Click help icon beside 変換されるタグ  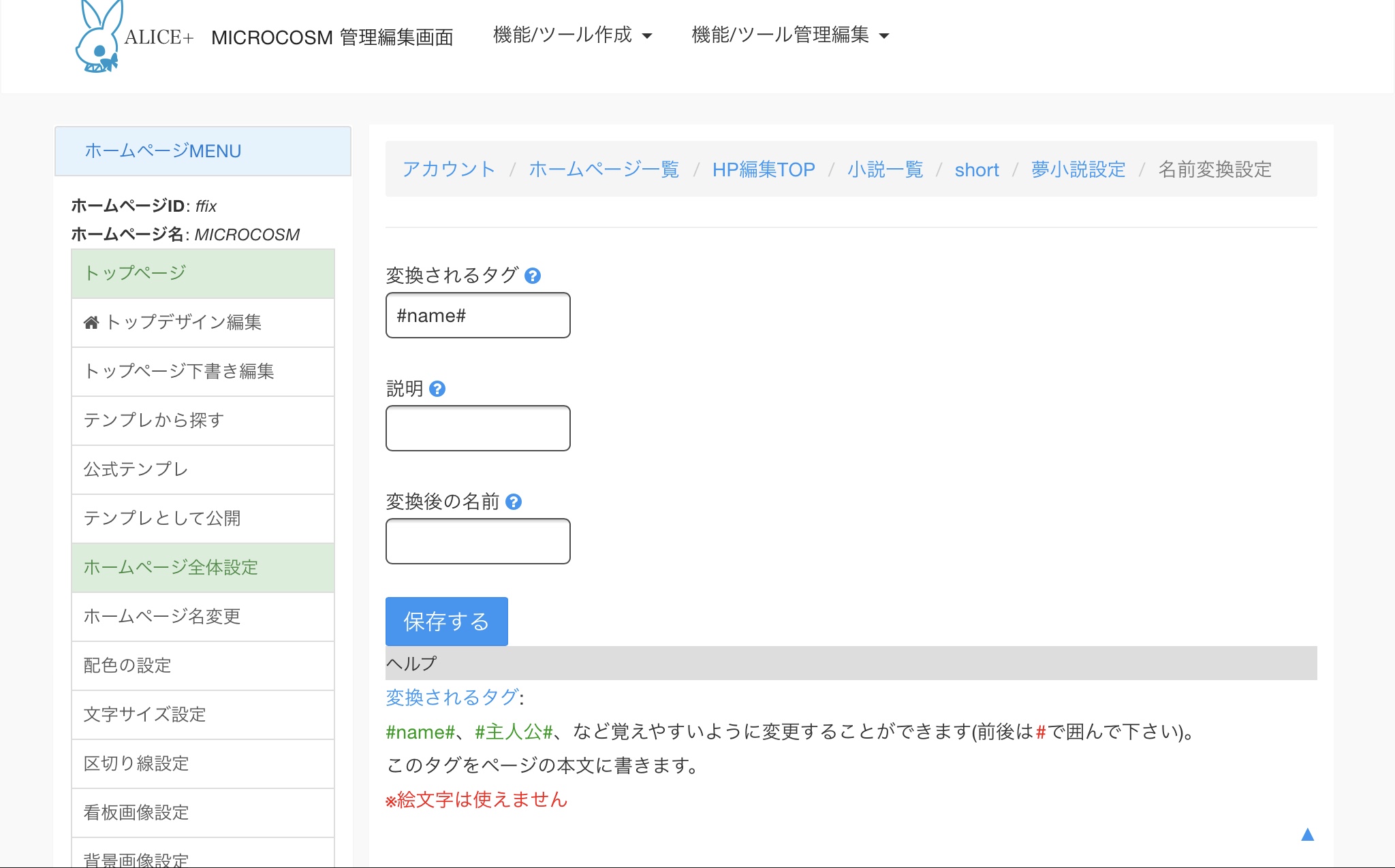(x=533, y=276)
